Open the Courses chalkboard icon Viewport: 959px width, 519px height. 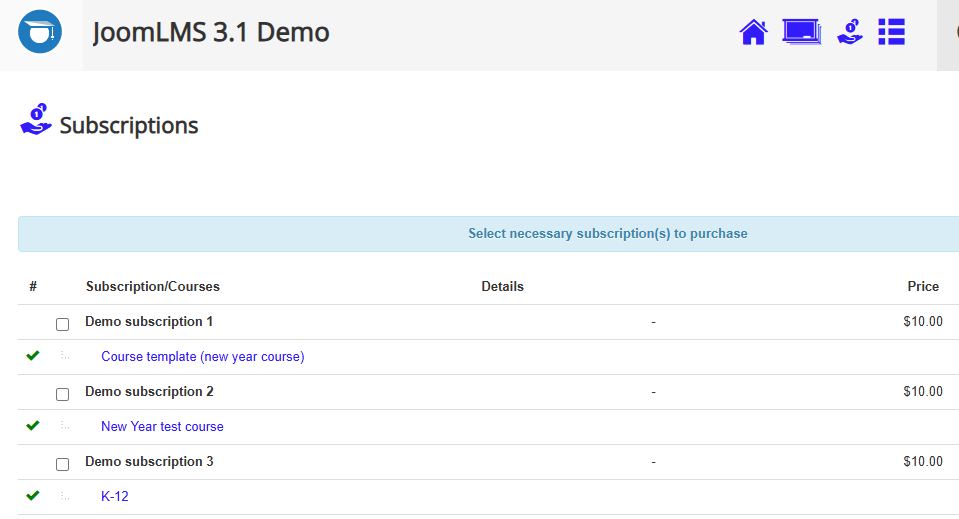(801, 32)
